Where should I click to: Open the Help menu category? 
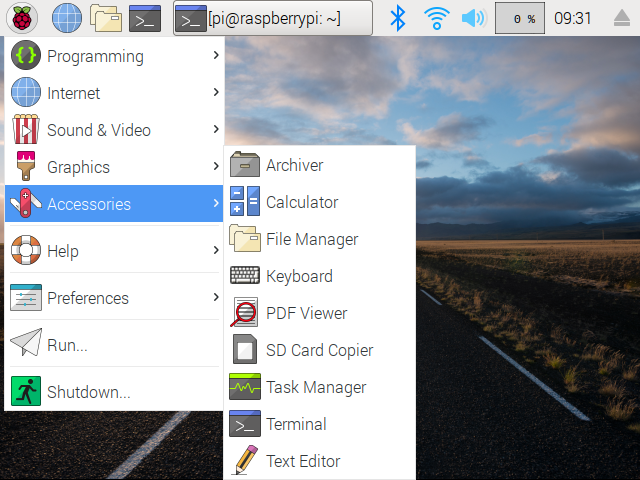(x=114, y=250)
